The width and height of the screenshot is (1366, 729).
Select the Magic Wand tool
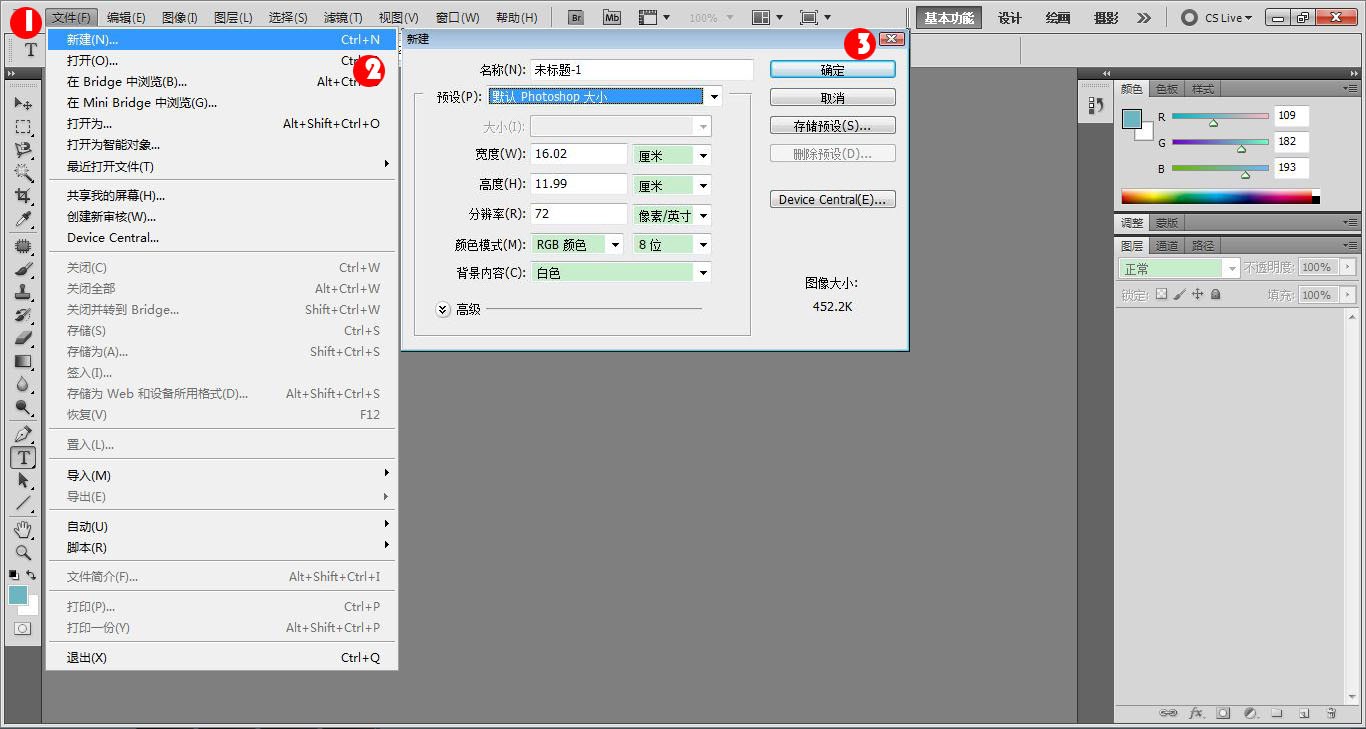pyautogui.click(x=23, y=173)
